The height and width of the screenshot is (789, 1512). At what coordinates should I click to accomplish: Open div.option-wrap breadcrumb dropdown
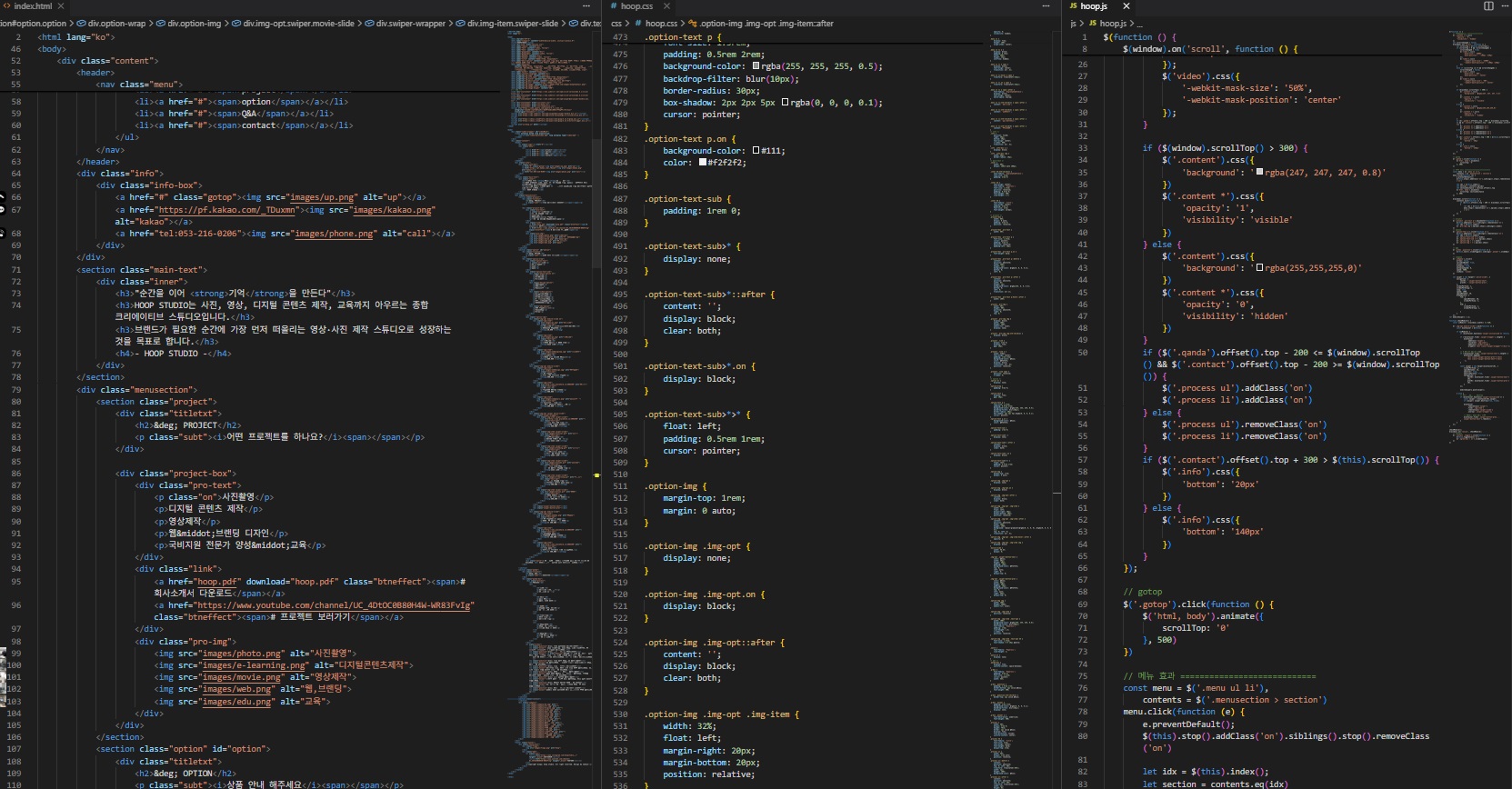[115, 24]
